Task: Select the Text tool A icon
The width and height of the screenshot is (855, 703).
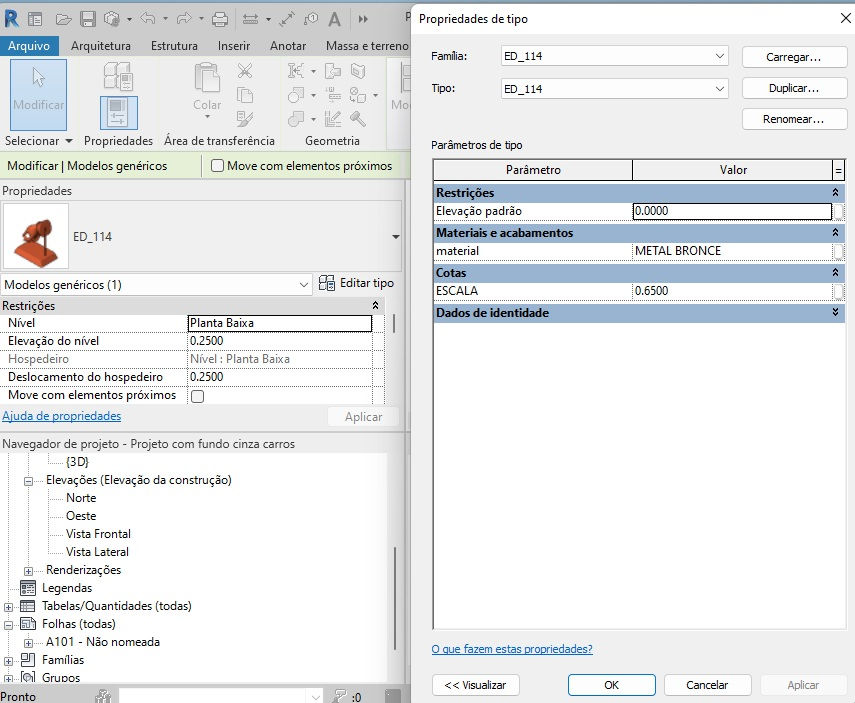Action: click(x=334, y=20)
